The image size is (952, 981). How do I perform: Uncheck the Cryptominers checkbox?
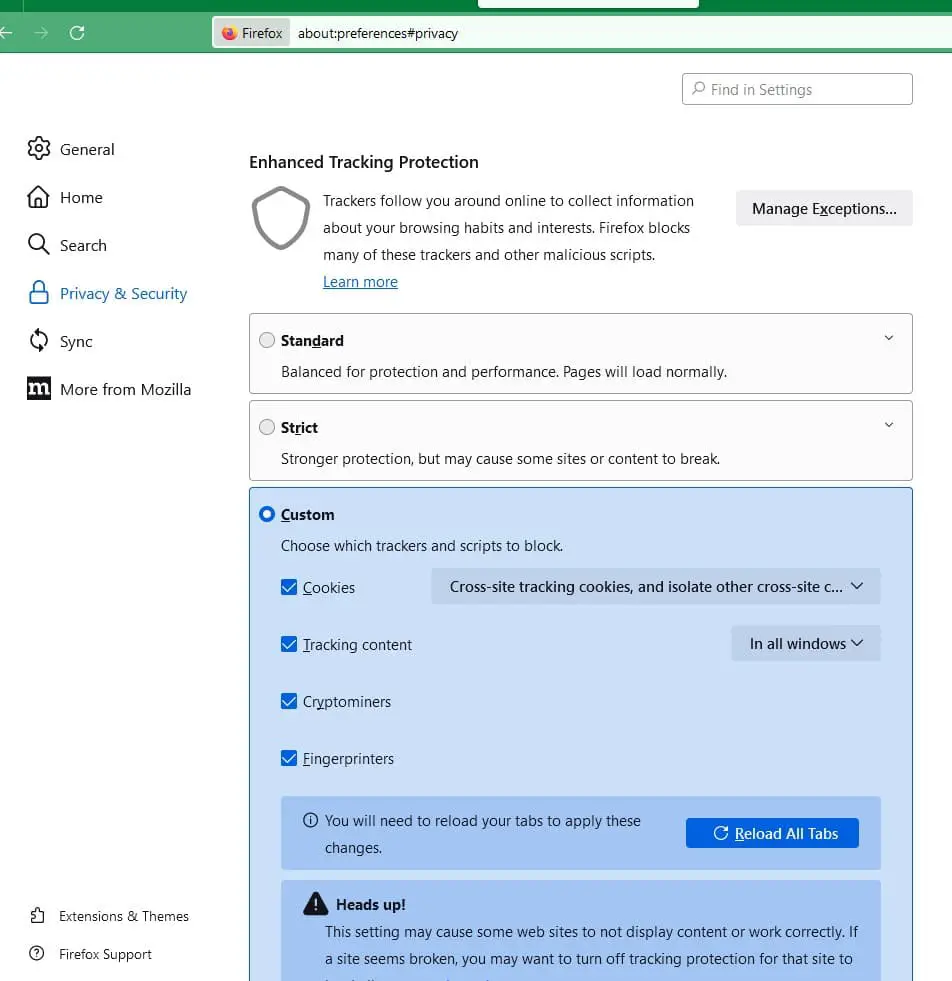click(x=289, y=702)
